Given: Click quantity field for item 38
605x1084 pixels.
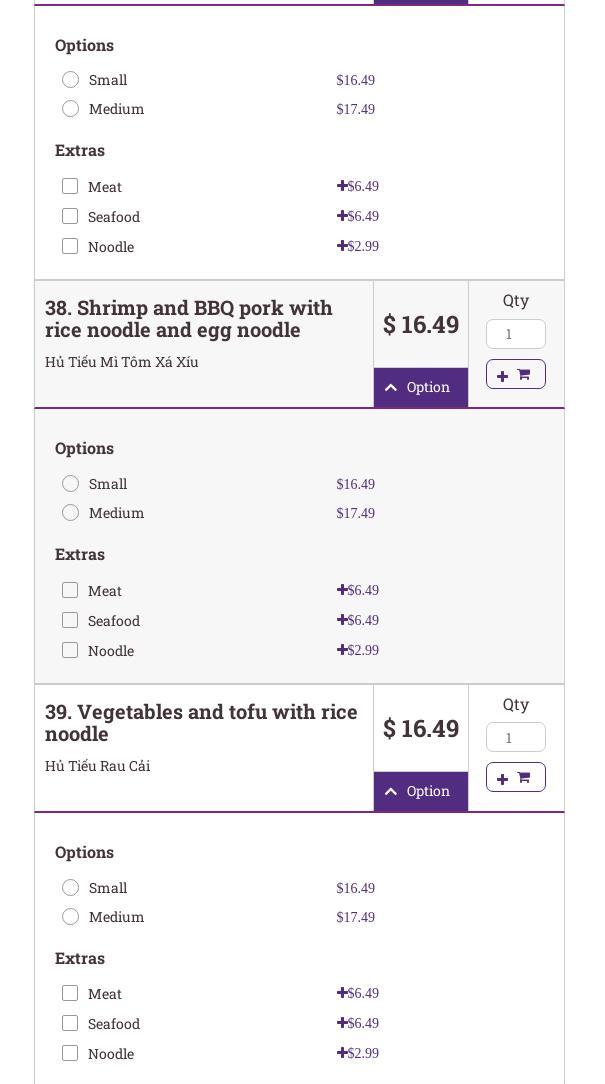Looking at the screenshot, I should click(x=515, y=334).
